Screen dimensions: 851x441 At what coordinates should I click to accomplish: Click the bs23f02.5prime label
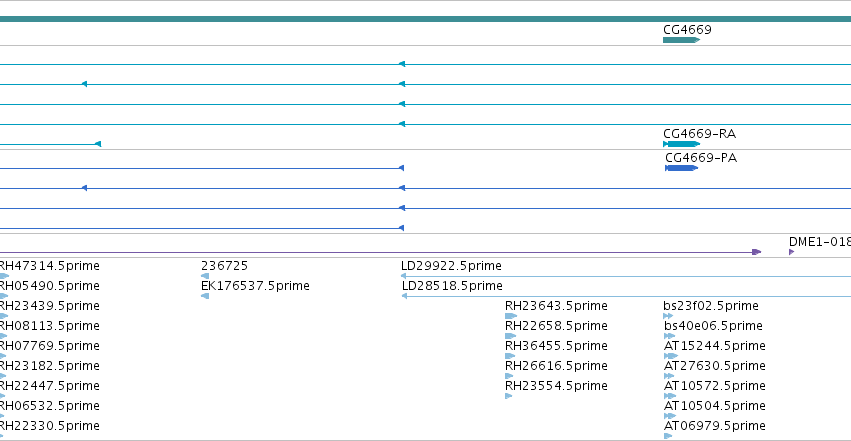coord(711,306)
